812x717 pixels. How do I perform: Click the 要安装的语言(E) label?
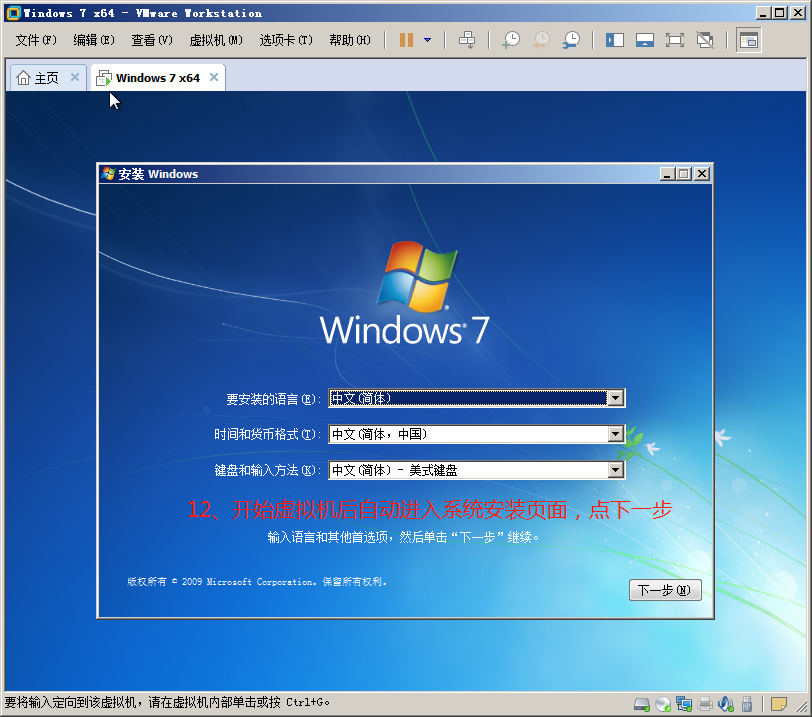coord(273,399)
